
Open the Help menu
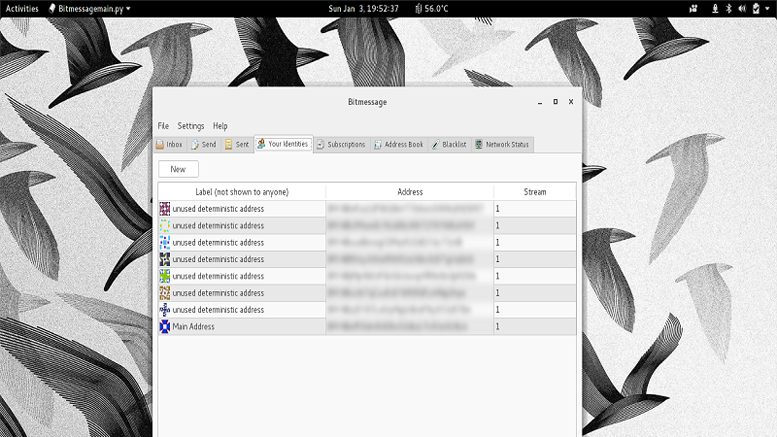[x=220, y=126]
